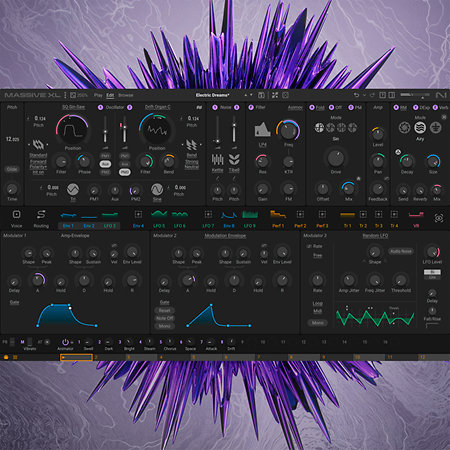Switch to the Browse view
Screen dimensions: 450x450
coord(126,95)
